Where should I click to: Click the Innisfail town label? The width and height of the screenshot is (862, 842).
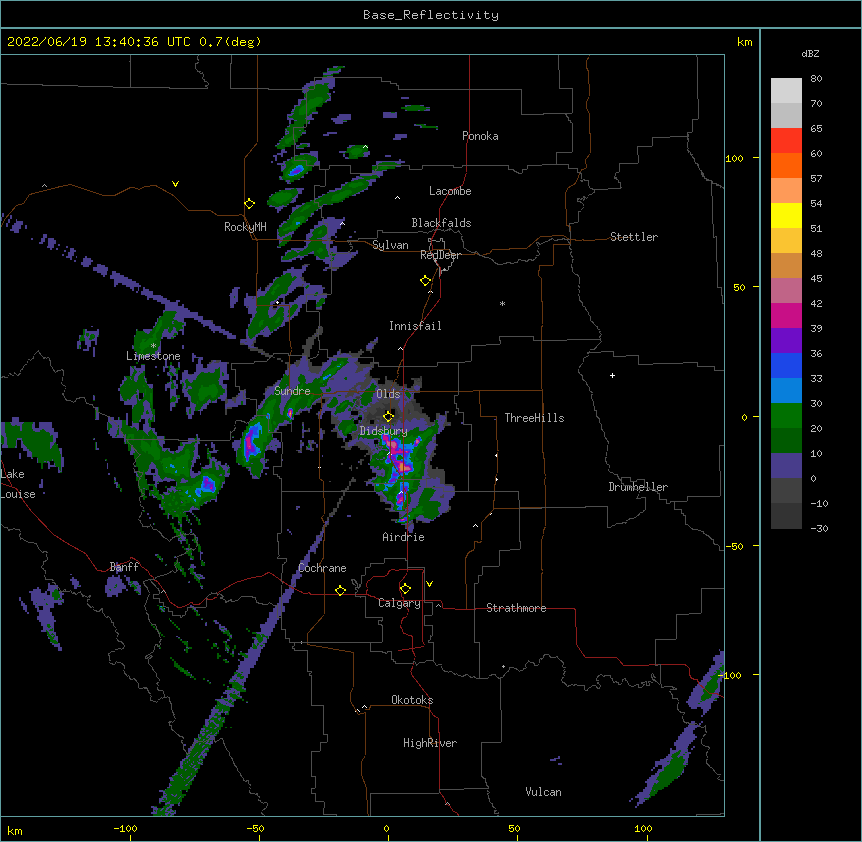(x=415, y=326)
